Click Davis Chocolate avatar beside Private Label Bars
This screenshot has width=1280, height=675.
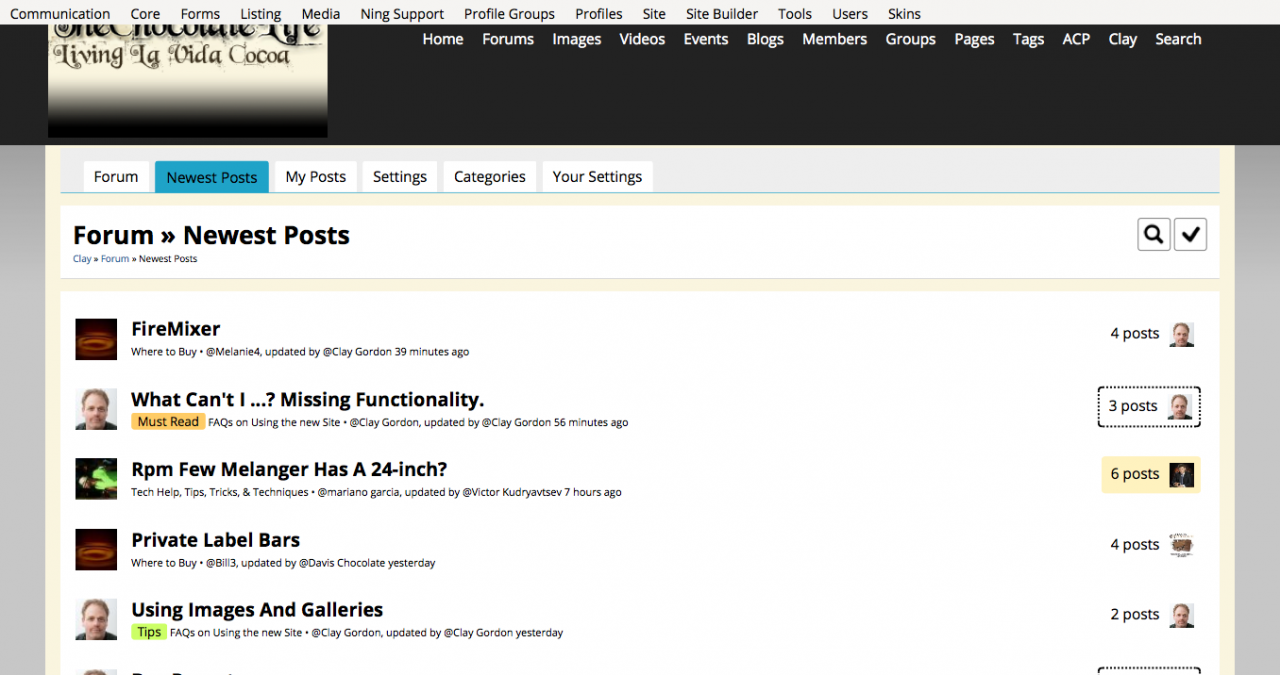(x=1182, y=545)
